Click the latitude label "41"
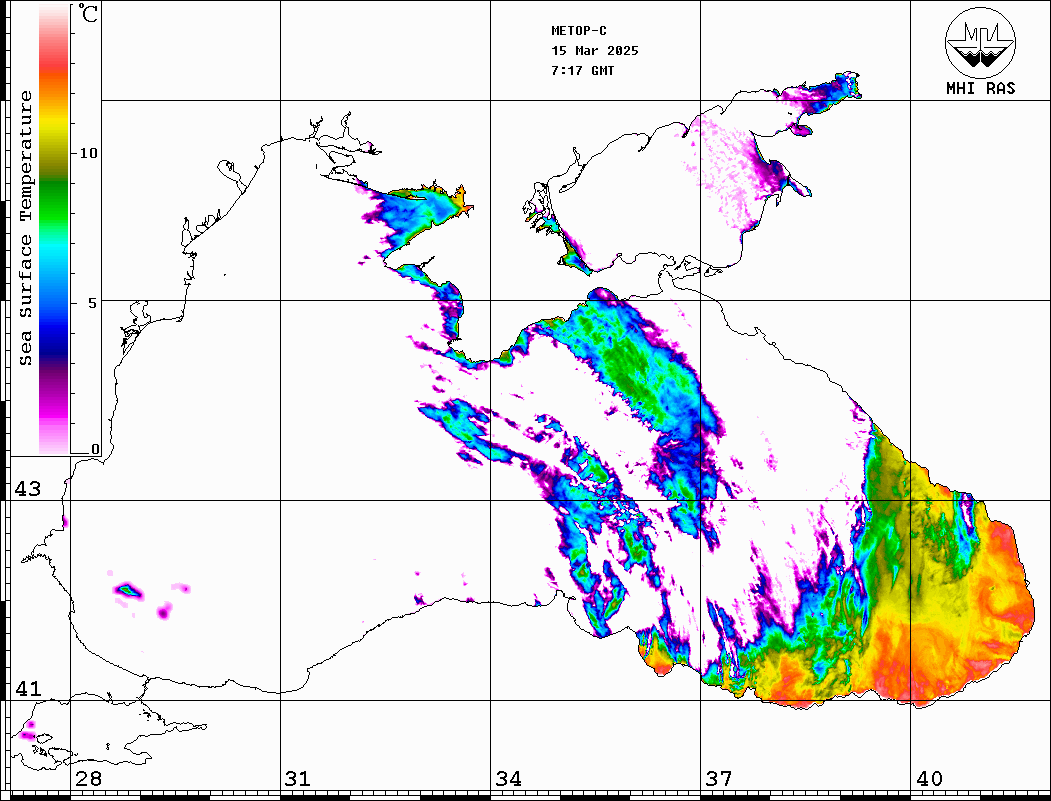1051x801 pixels. (x=27, y=689)
